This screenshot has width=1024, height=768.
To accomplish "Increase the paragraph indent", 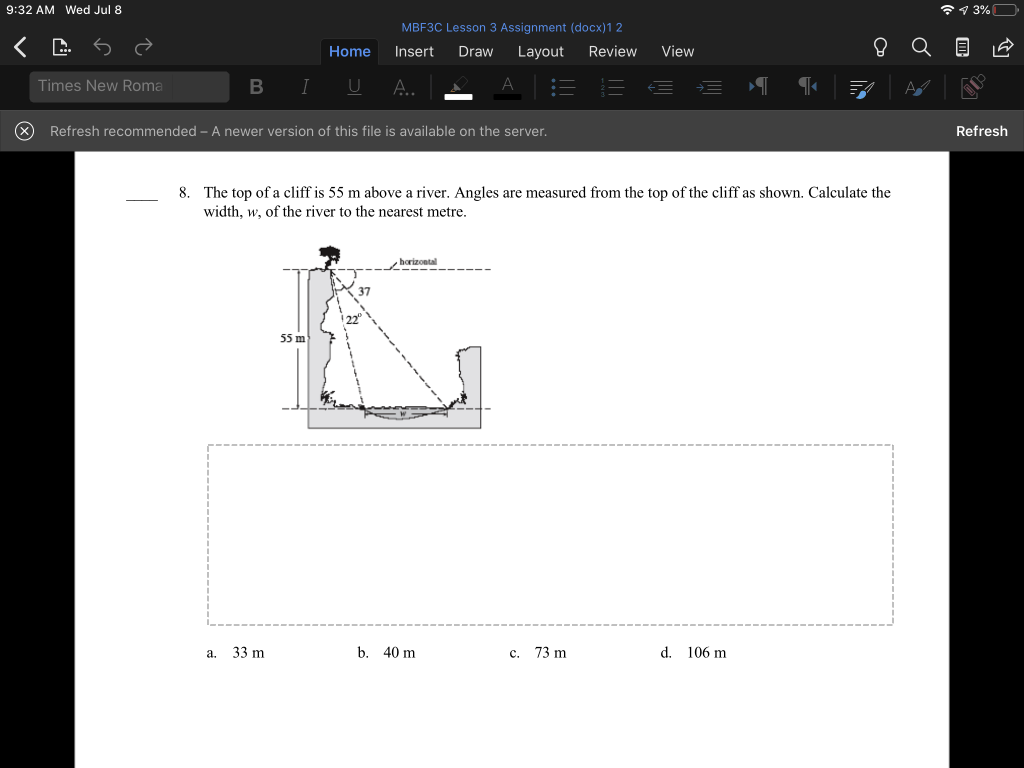I will (709, 88).
